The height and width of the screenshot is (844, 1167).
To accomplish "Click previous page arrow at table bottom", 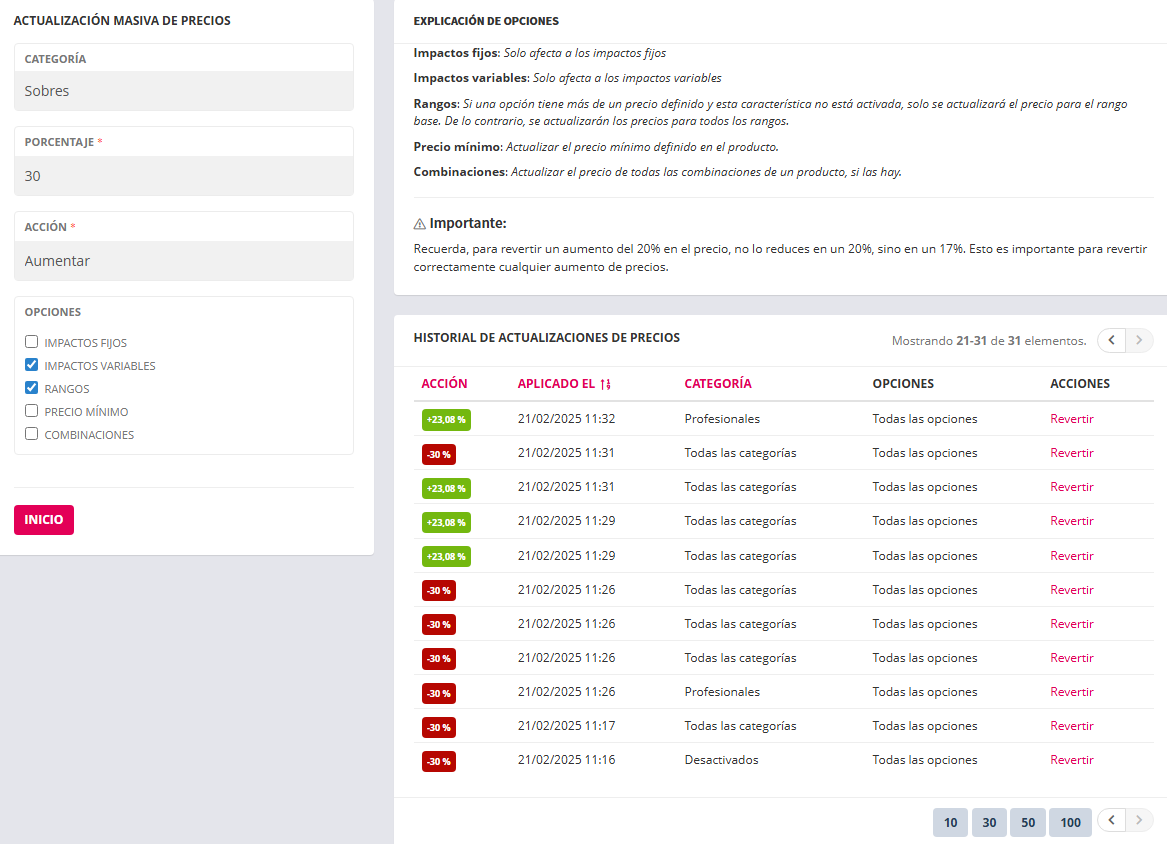I will click(1112, 821).
